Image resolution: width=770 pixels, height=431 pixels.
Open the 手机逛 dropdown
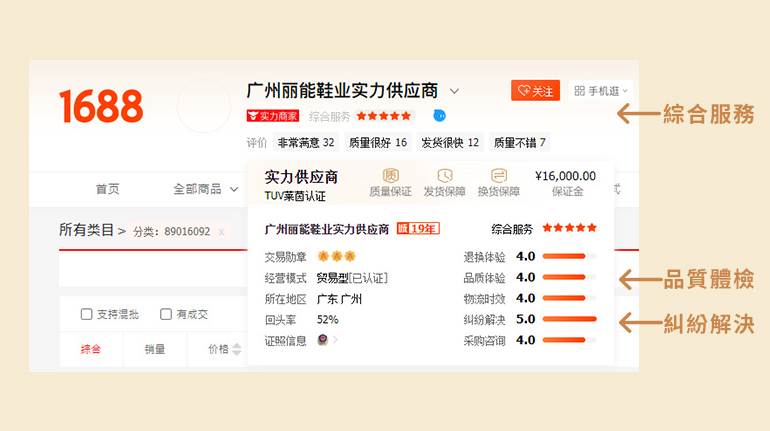point(600,91)
